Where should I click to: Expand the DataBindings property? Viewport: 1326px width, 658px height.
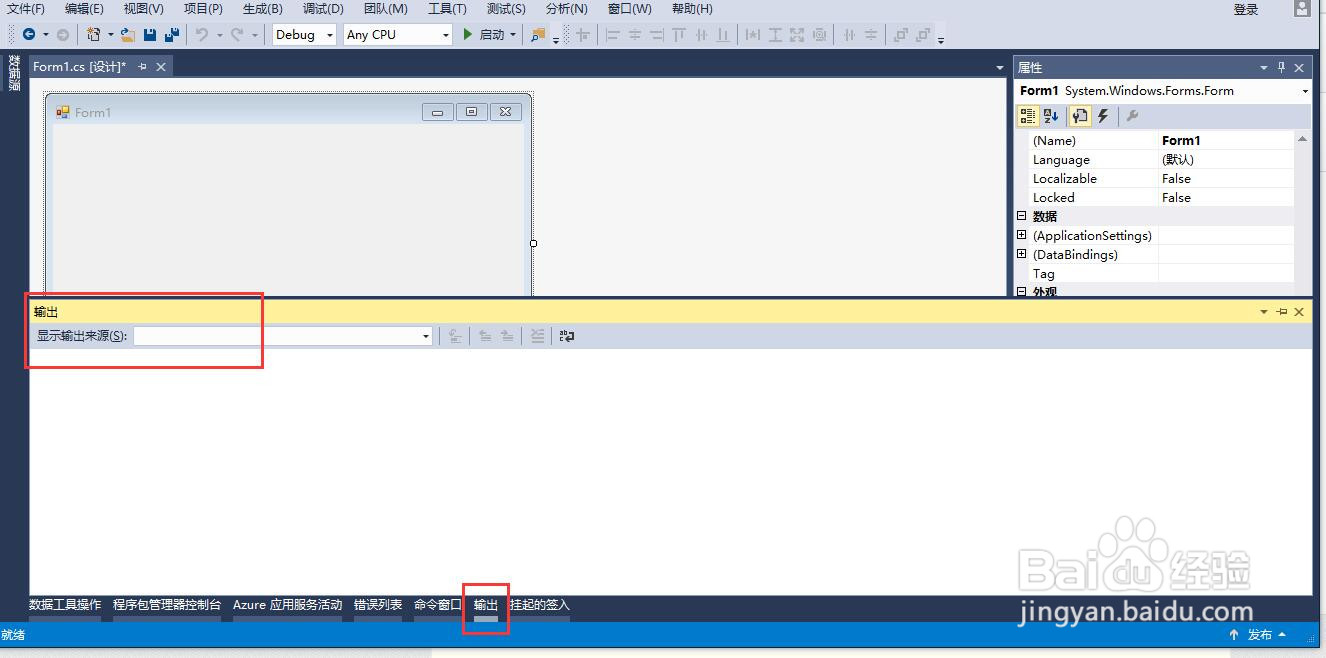coord(1022,254)
